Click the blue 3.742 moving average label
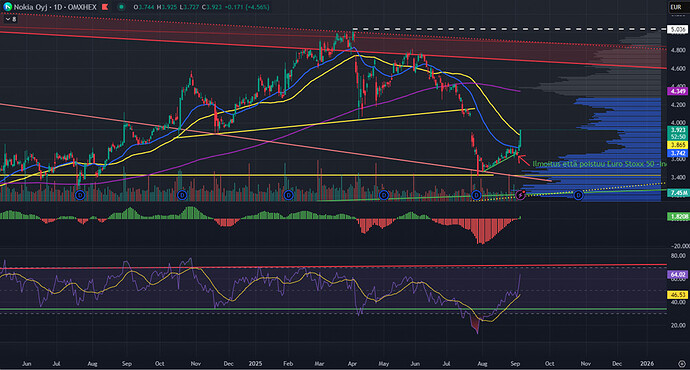 pyautogui.click(x=677, y=153)
